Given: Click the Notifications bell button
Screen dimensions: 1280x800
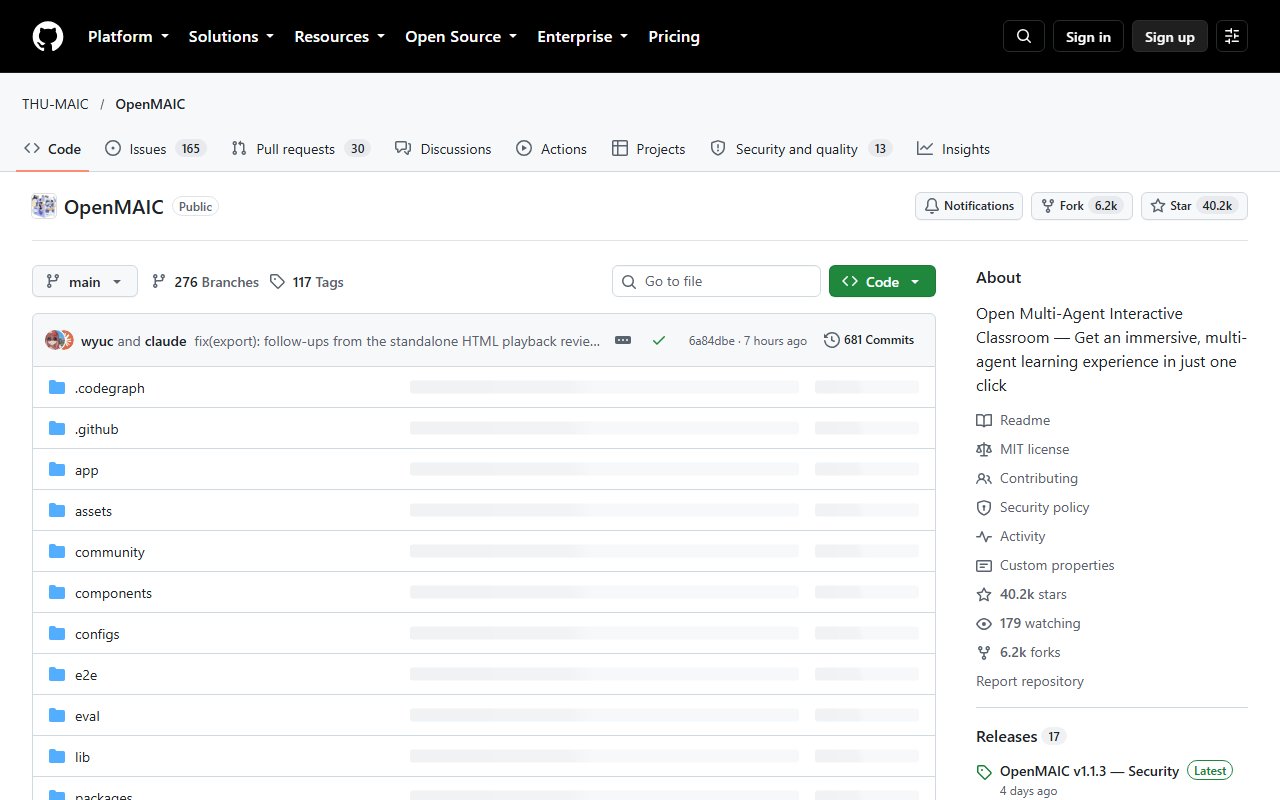Looking at the screenshot, I should tap(969, 206).
